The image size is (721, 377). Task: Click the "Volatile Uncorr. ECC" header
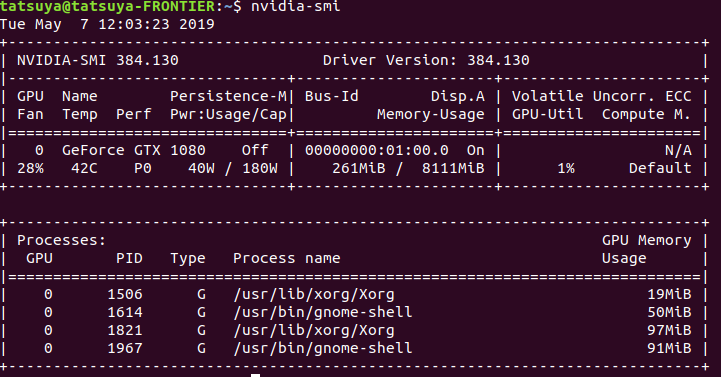601,96
